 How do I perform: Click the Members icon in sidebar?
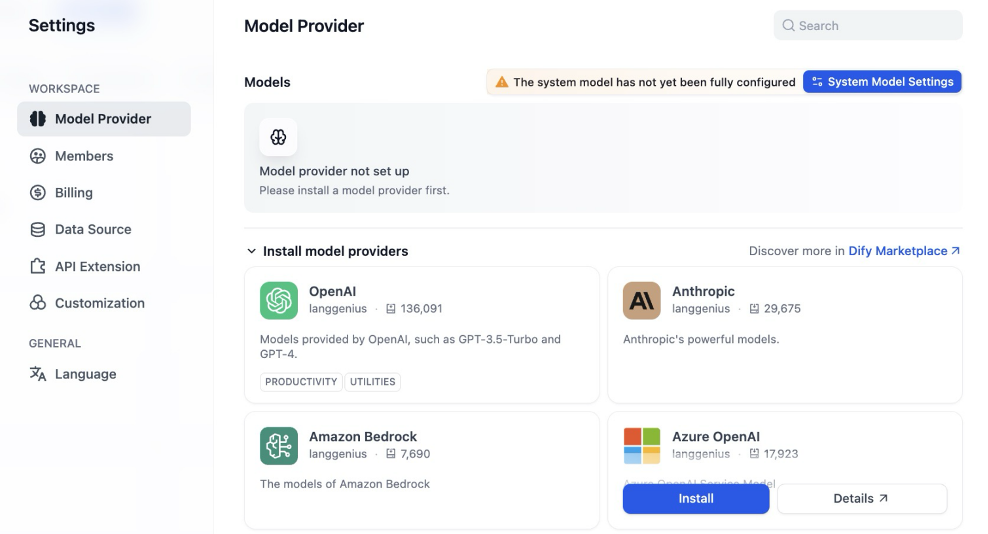[38, 156]
